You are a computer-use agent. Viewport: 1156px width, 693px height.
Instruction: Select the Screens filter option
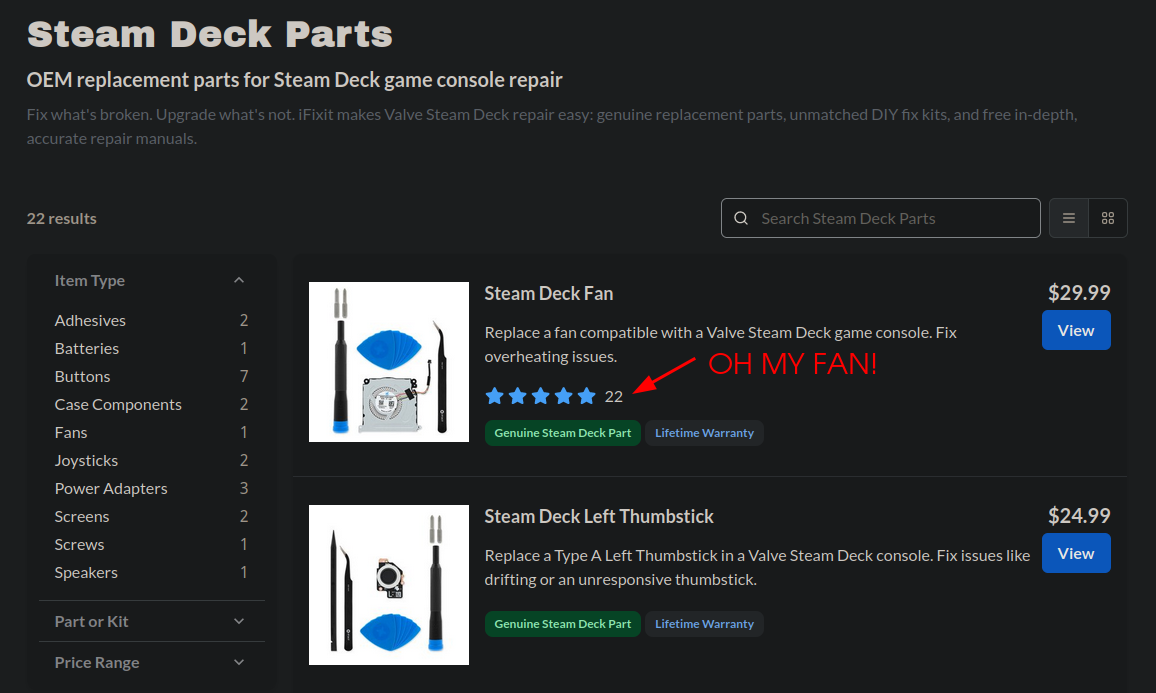click(x=151, y=517)
